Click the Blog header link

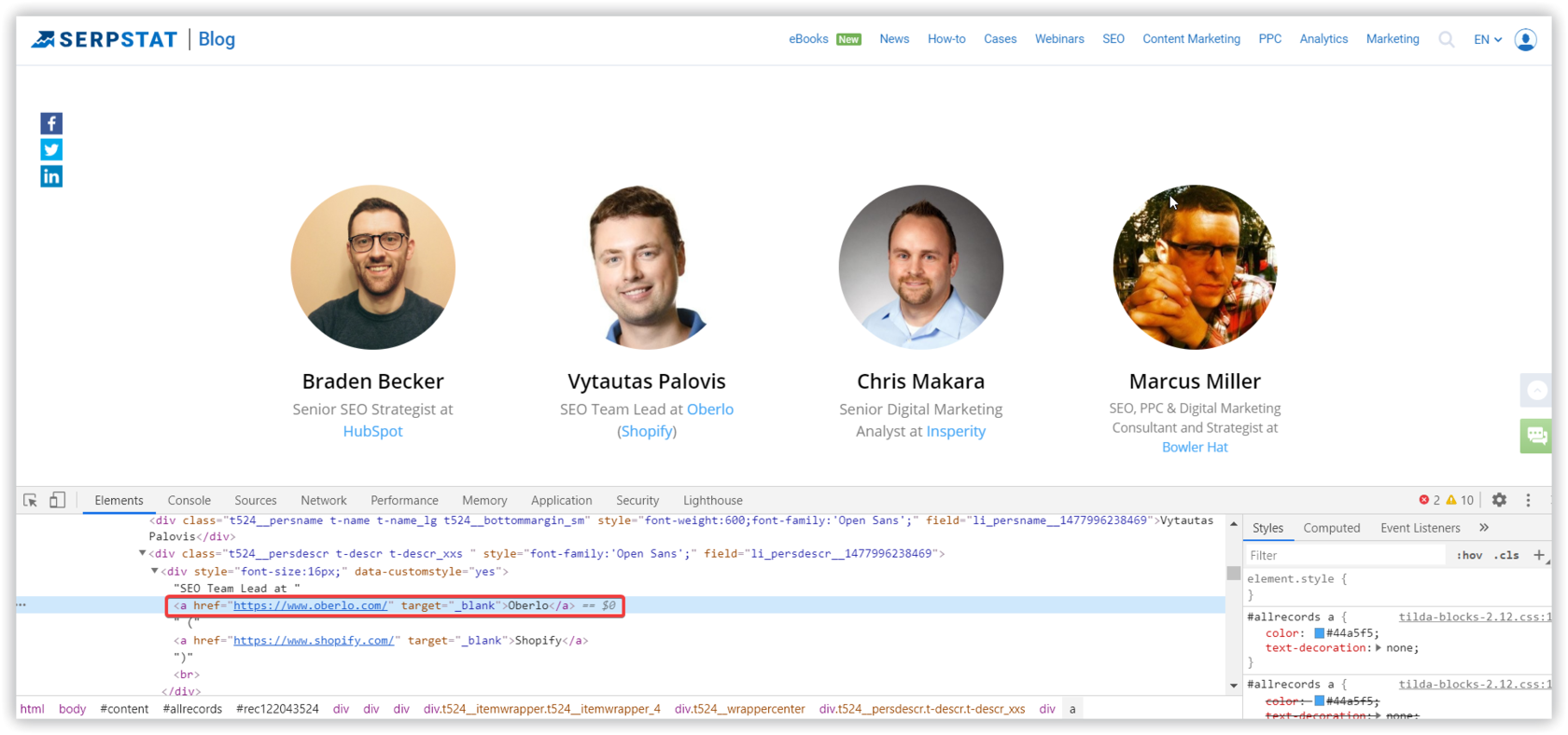(217, 39)
